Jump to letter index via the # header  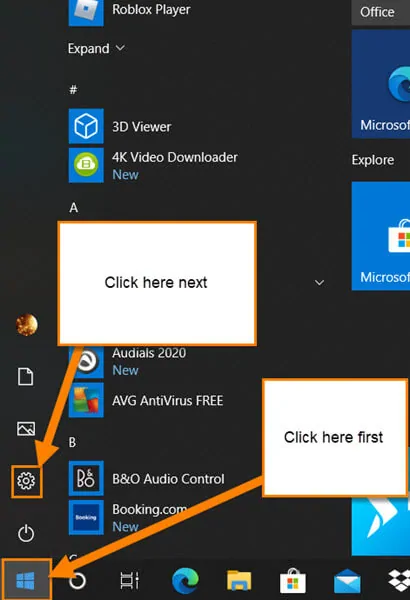(x=74, y=90)
